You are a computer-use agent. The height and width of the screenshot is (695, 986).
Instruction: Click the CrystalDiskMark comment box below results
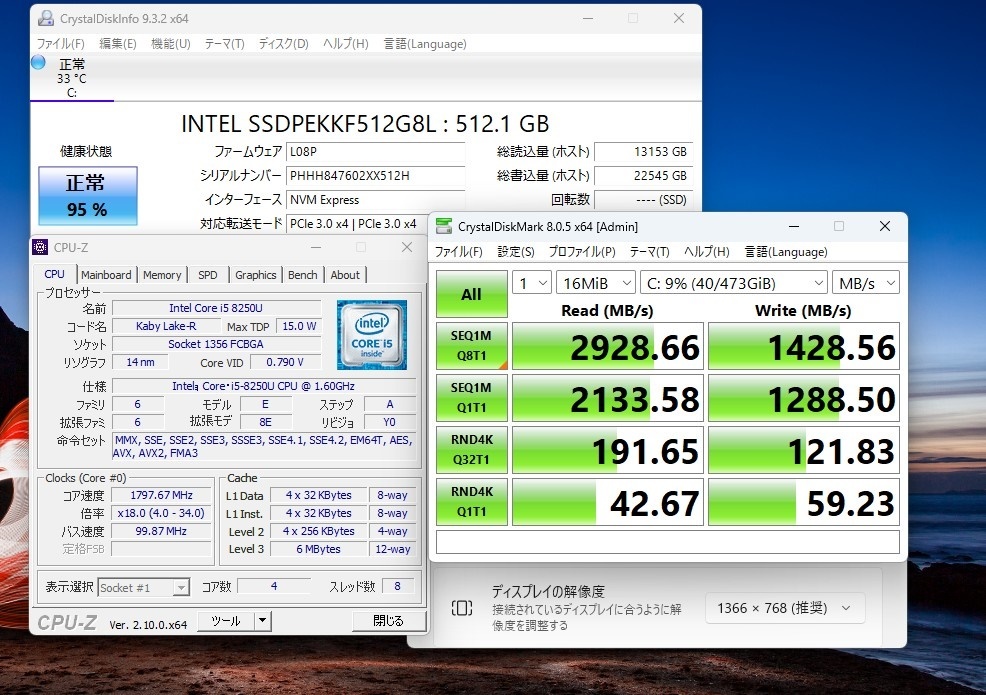tap(668, 542)
